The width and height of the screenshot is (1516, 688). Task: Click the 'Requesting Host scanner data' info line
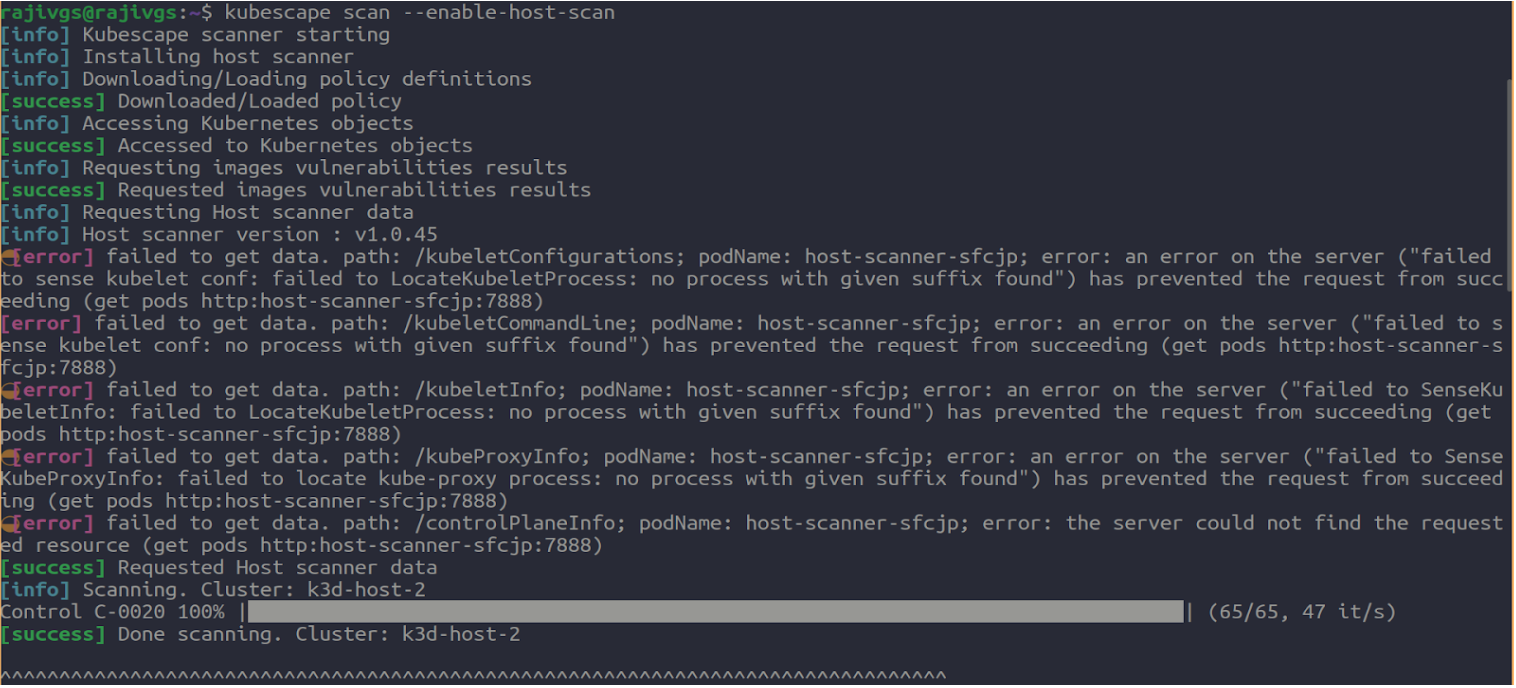pos(247,212)
